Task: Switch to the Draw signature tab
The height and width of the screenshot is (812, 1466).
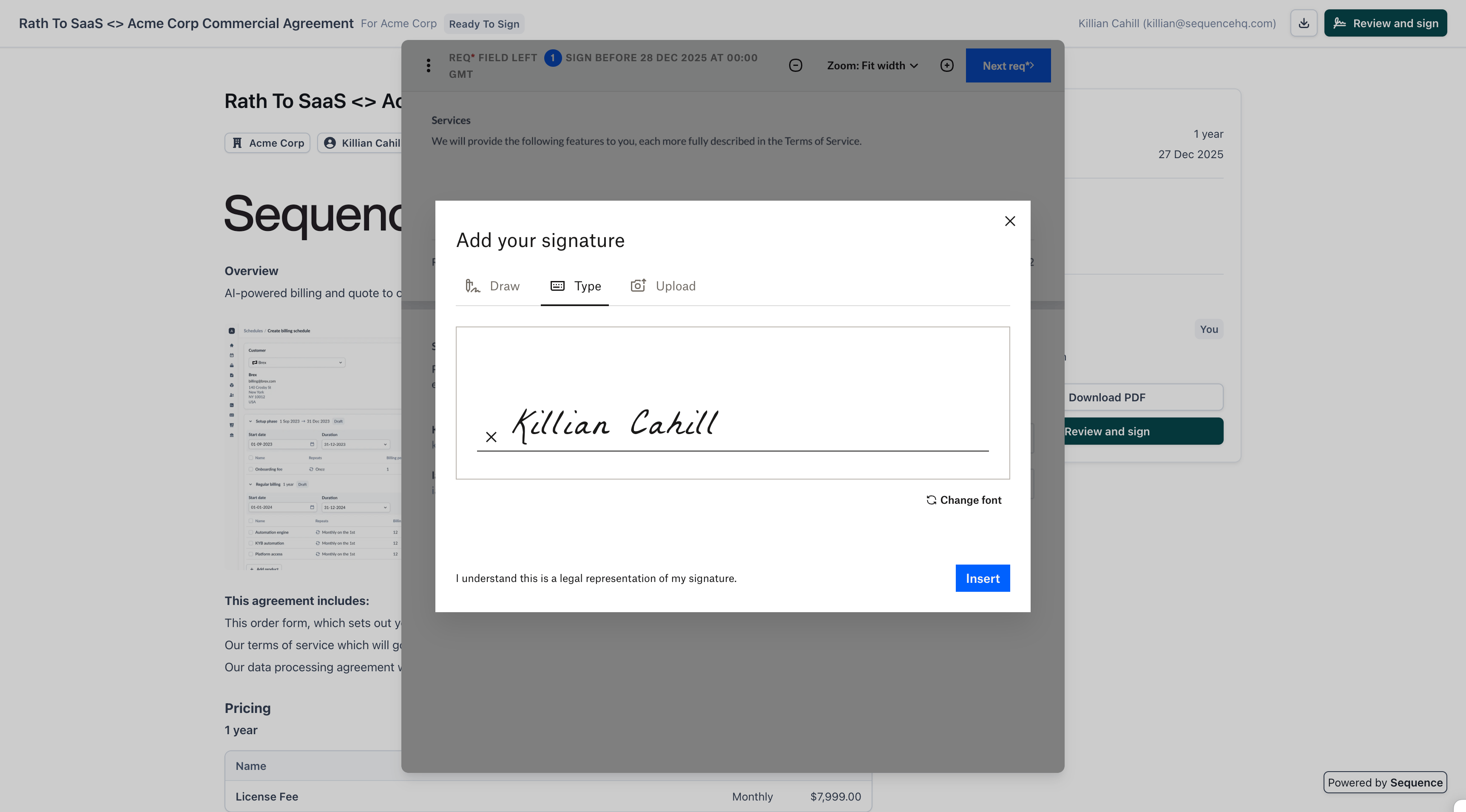Action: click(493, 286)
